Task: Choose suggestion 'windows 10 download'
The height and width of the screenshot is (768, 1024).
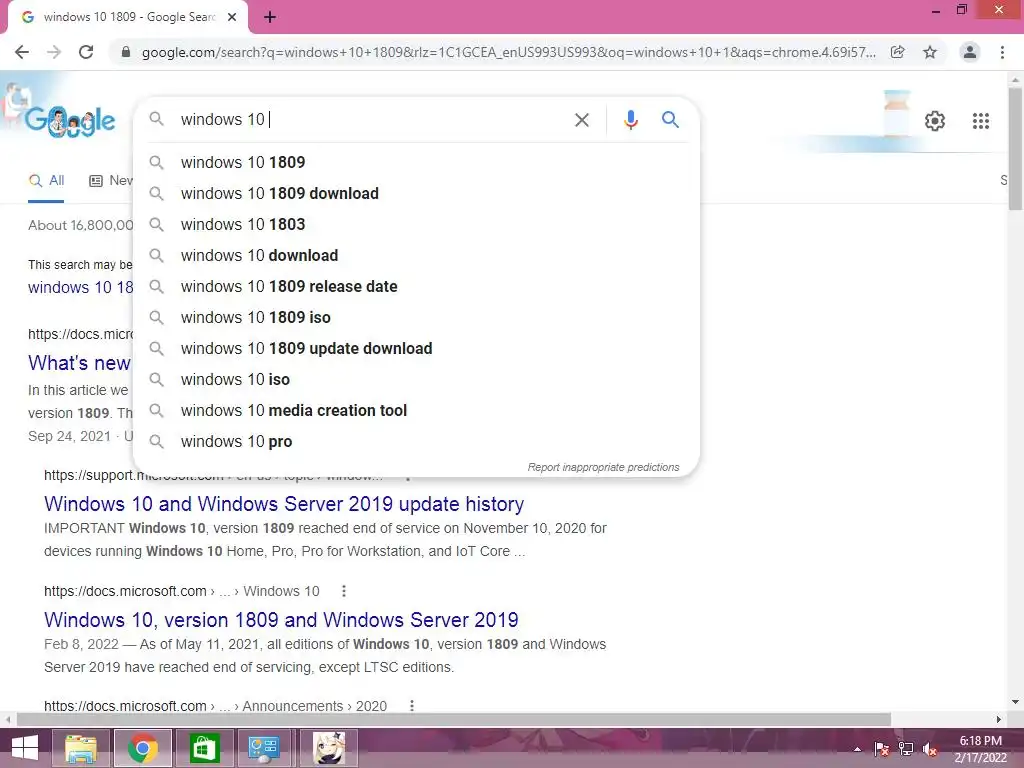Action: 416,255
